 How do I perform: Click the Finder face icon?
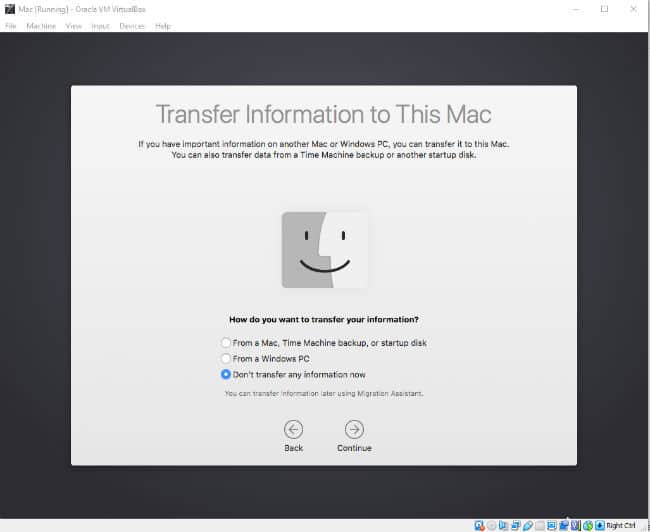tap(325, 250)
